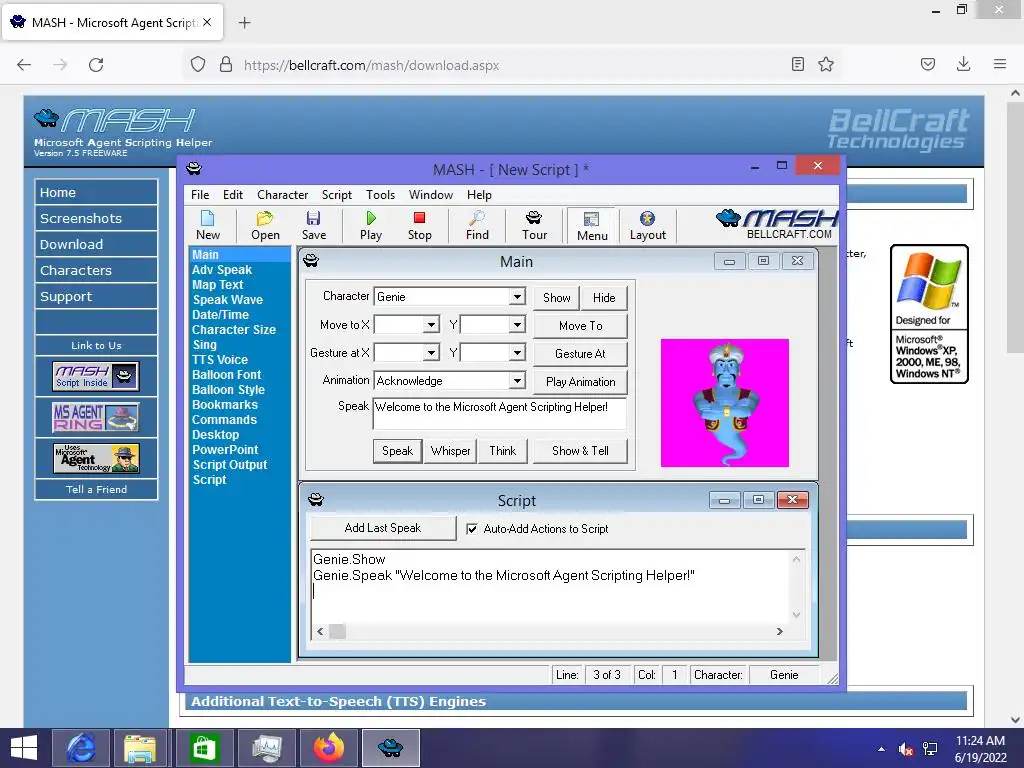Open the File menu in MASH
1024x768 pixels.
(x=200, y=195)
